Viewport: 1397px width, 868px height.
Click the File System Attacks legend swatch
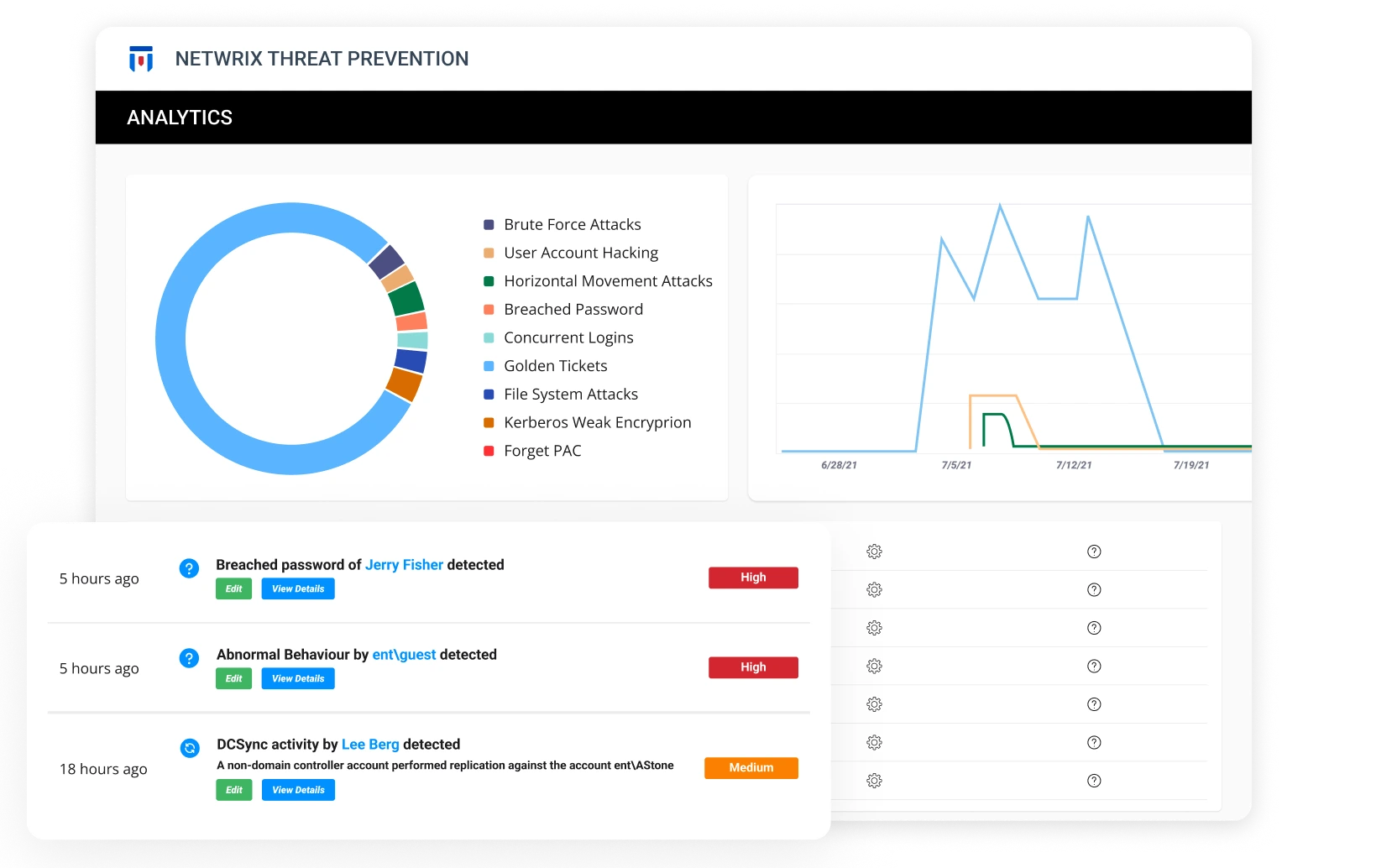click(489, 395)
